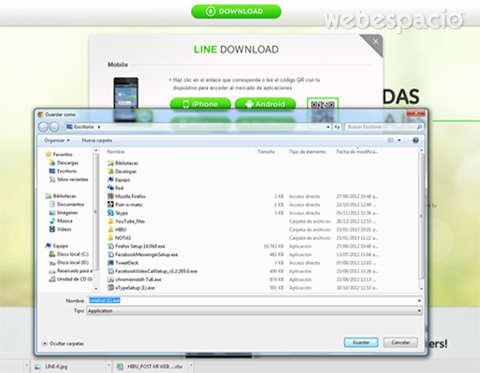Viewport: 480px width, 373px height.
Task: Click Nueva carpeta button
Action: [97, 140]
